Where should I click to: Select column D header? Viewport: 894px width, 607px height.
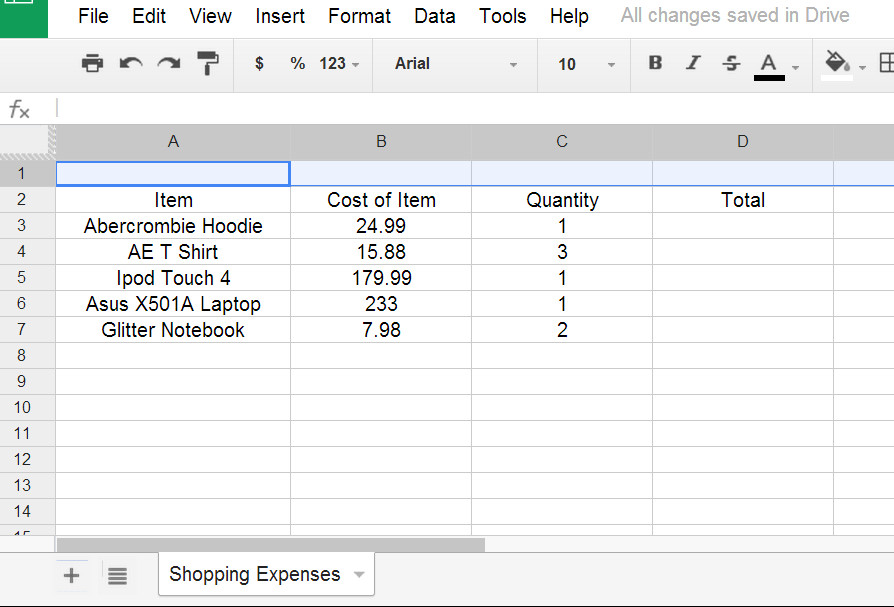[742, 142]
